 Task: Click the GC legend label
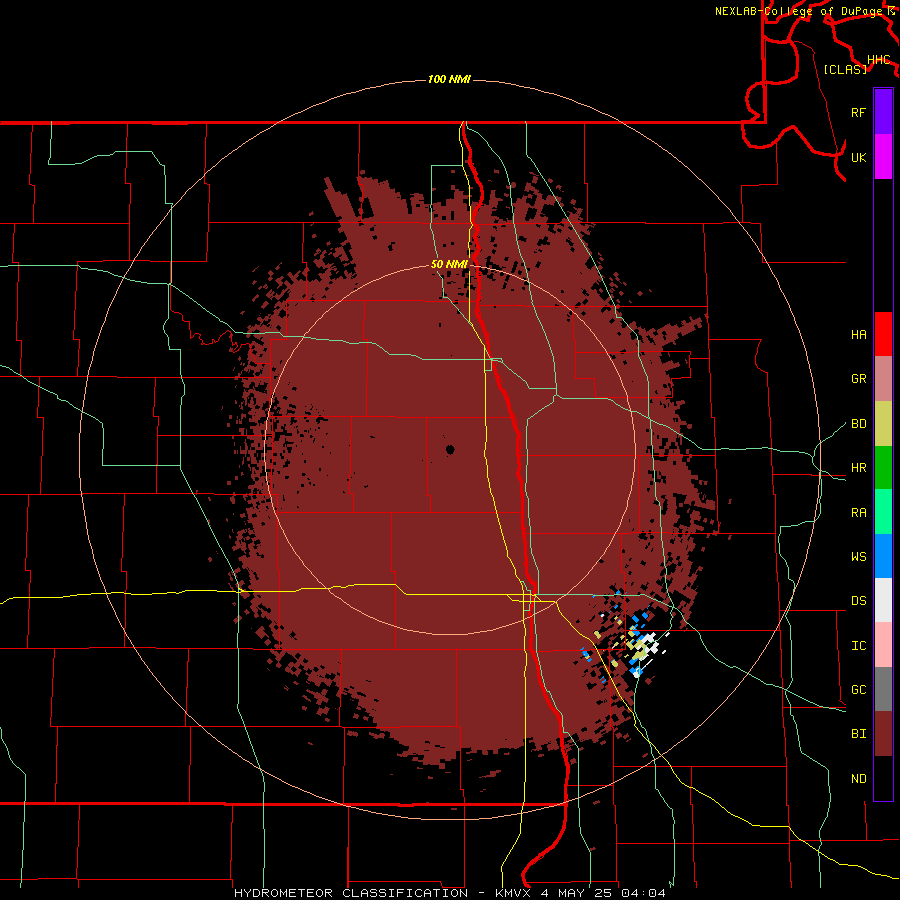click(858, 690)
